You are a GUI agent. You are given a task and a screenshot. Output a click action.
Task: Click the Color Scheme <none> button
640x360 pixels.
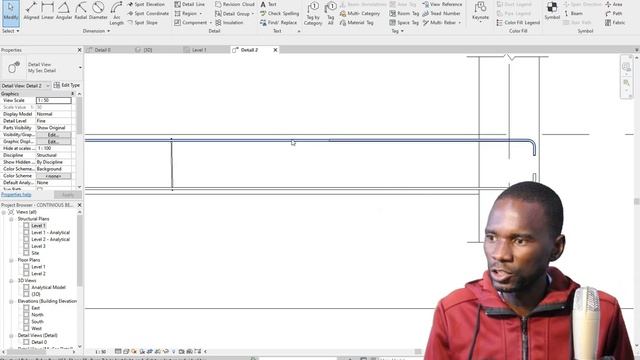[x=53, y=176]
